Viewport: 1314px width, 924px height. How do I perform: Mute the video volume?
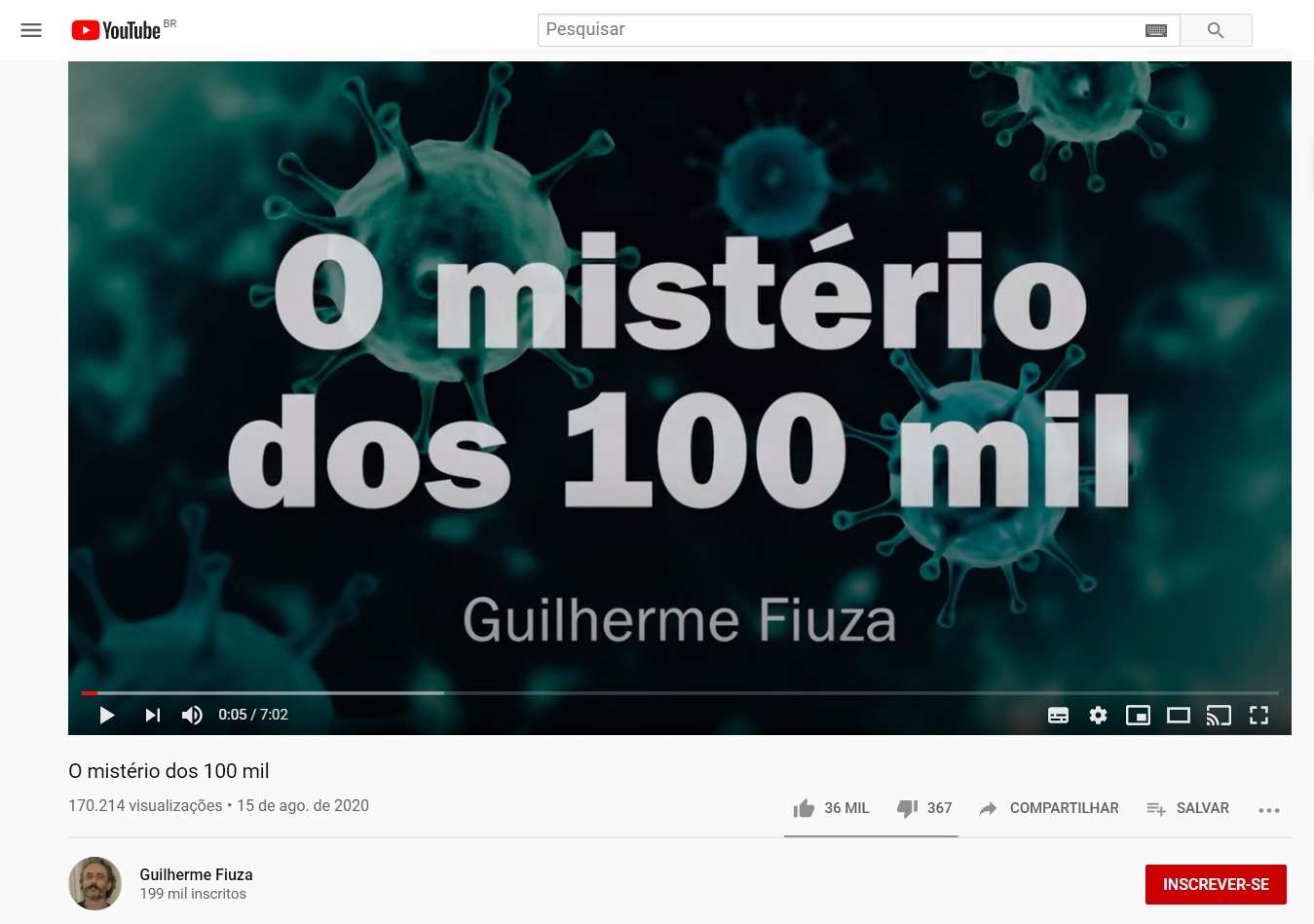(x=192, y=715)
